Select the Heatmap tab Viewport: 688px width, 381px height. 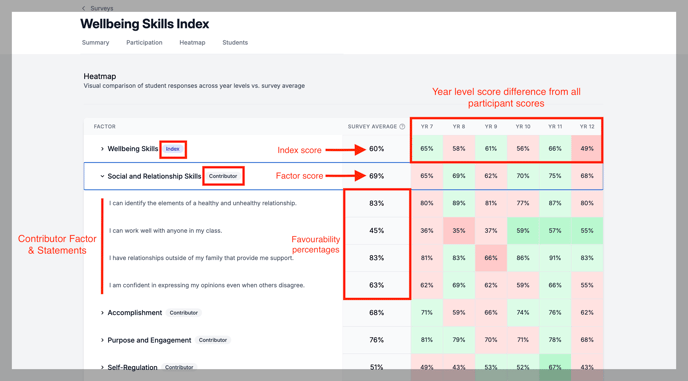coord(192,43)
